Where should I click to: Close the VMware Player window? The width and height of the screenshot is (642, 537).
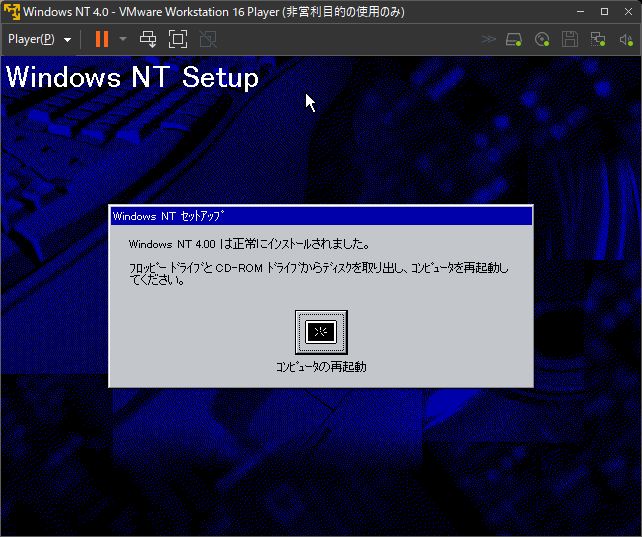628,11
